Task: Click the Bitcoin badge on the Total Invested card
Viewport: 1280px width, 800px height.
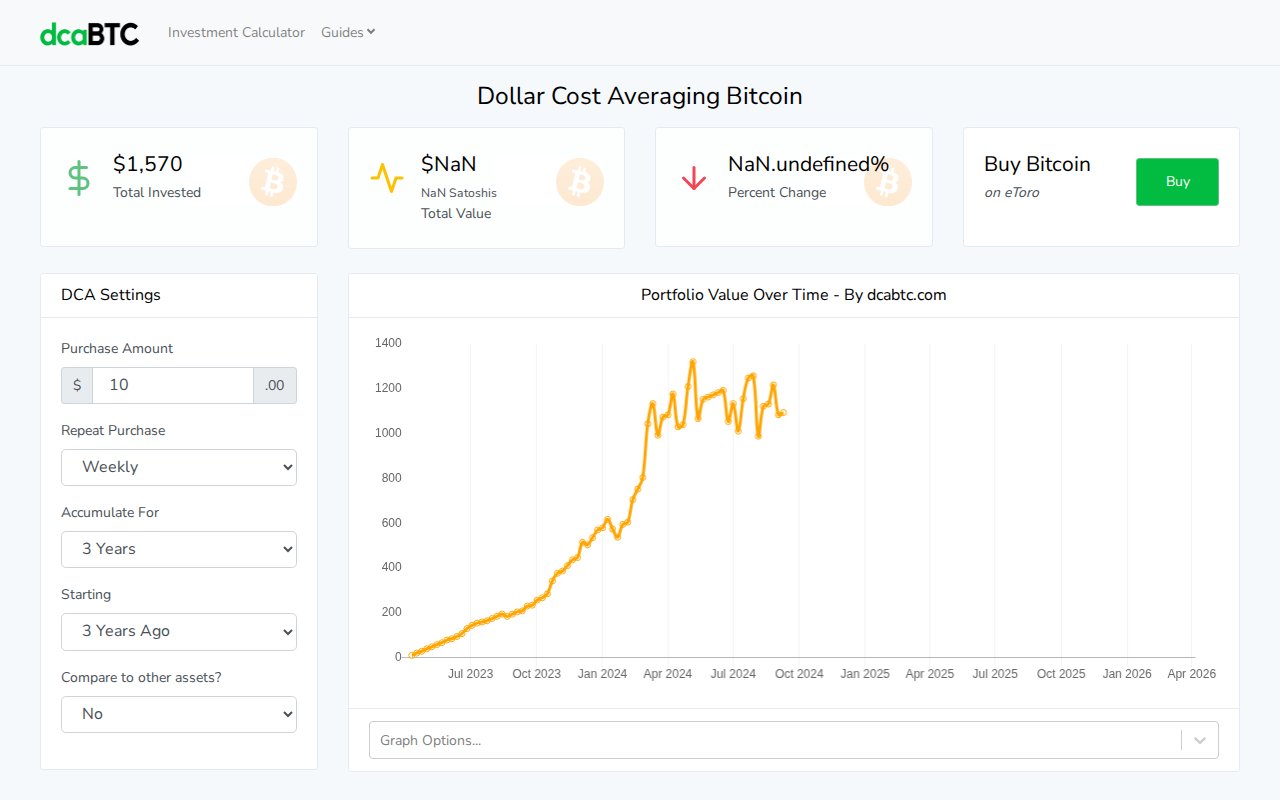Action: coord(273,182)
